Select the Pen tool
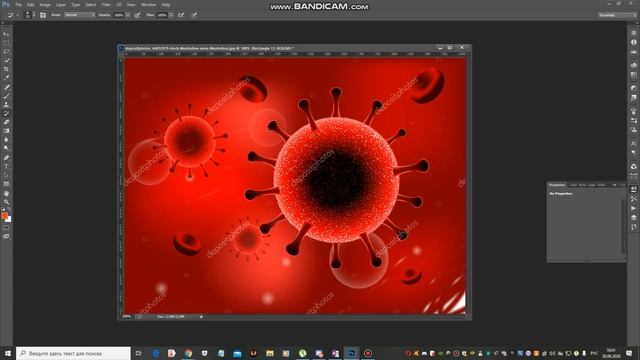This screenshot has height=360, width=640. click(6, 158)
